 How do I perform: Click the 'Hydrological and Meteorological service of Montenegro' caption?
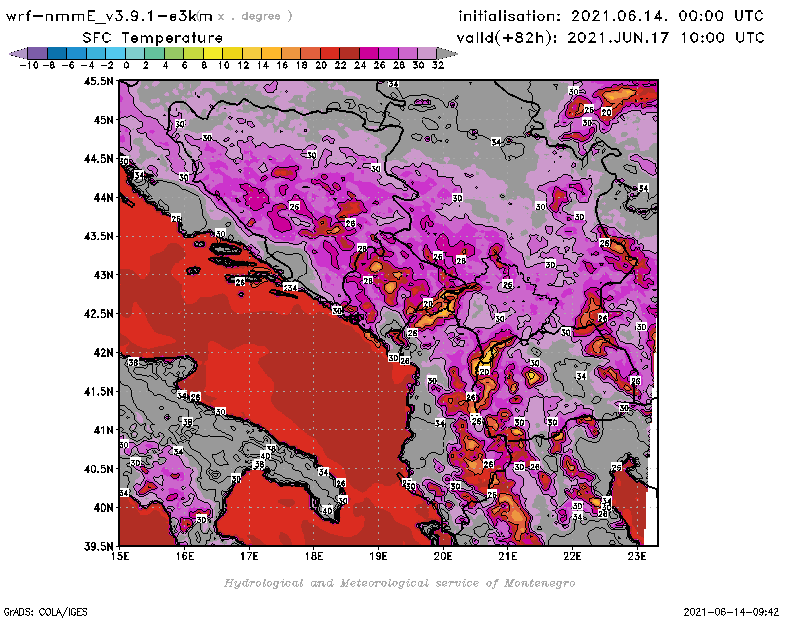click(x=399, y=583)
